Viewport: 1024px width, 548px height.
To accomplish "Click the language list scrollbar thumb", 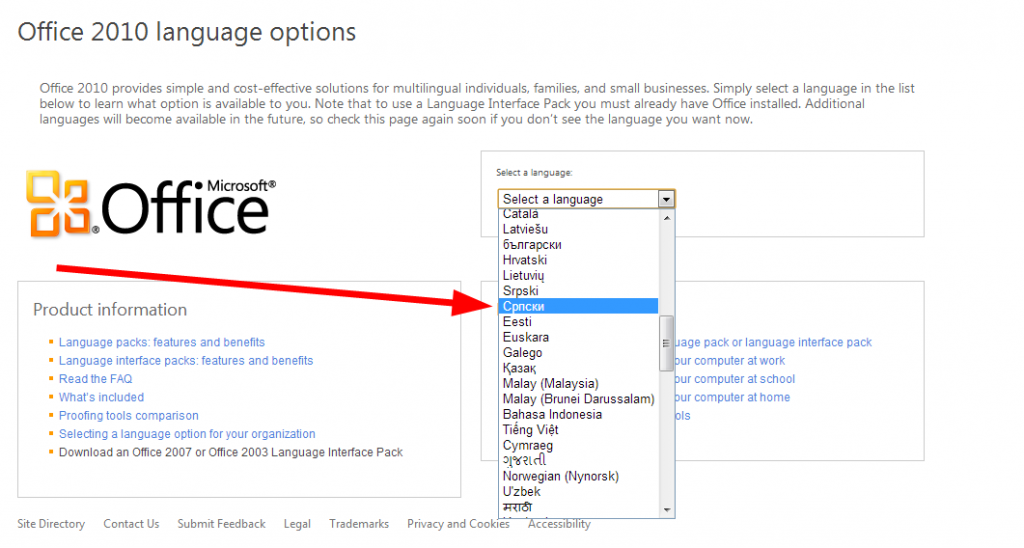I will coord(667,343).
